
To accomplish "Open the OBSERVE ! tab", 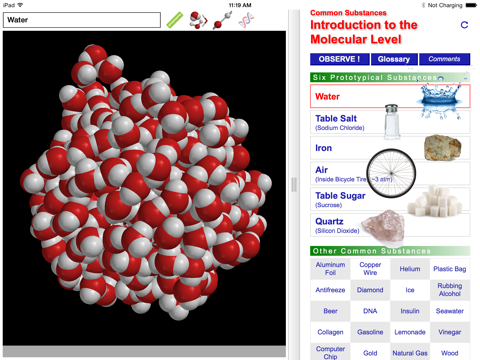I will tap(340, 59).
